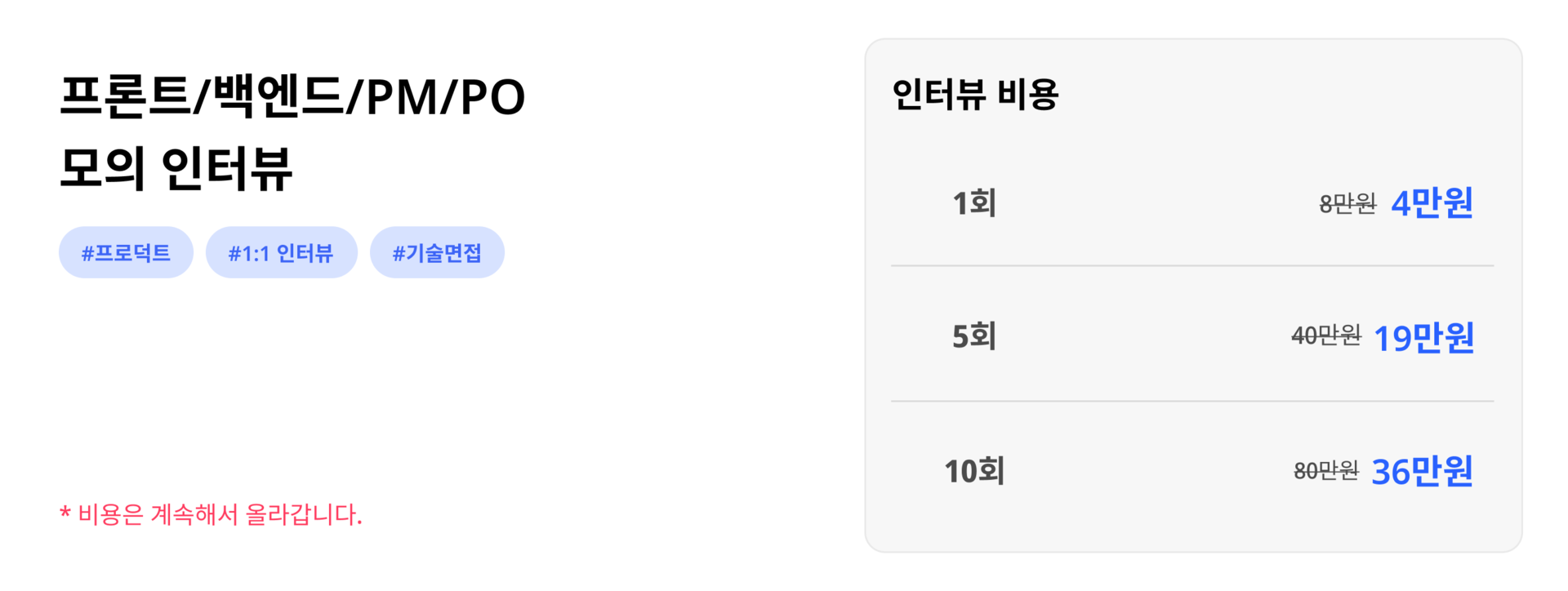
Task: Choose the 1회 pricing row label
Action: click(974, 202)
